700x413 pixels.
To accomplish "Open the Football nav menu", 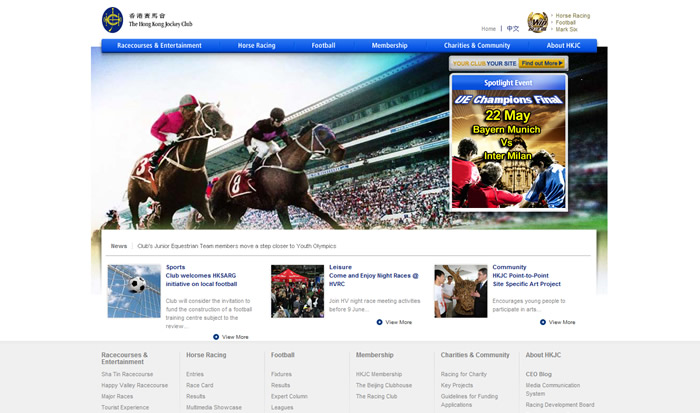I will click(324, 46).
